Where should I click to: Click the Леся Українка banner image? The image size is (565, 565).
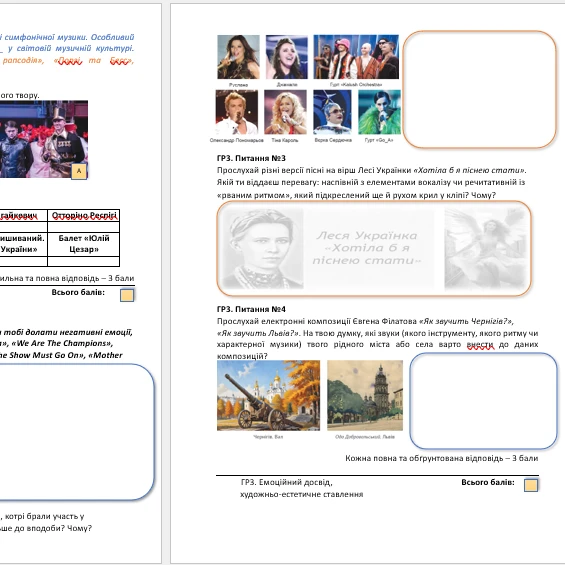[x=374, y=249]
